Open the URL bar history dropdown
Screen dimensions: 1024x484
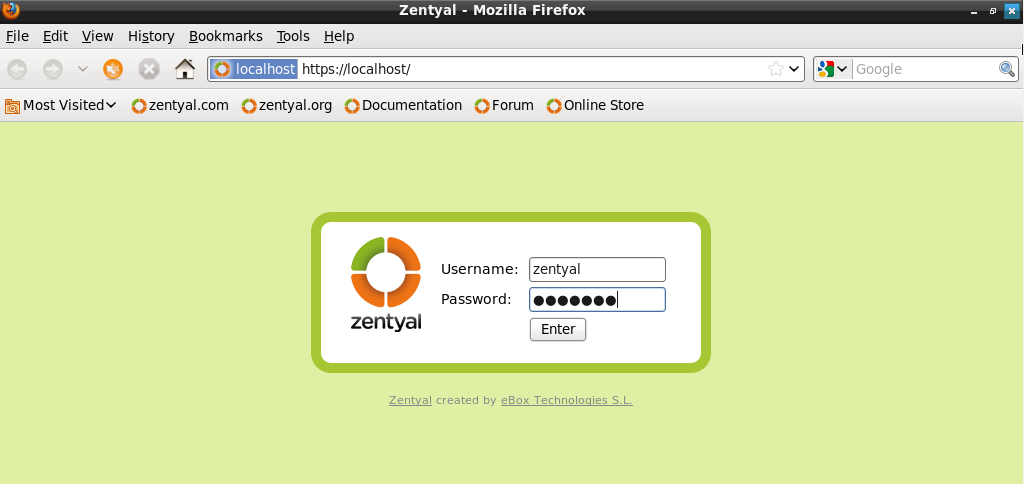794,69
